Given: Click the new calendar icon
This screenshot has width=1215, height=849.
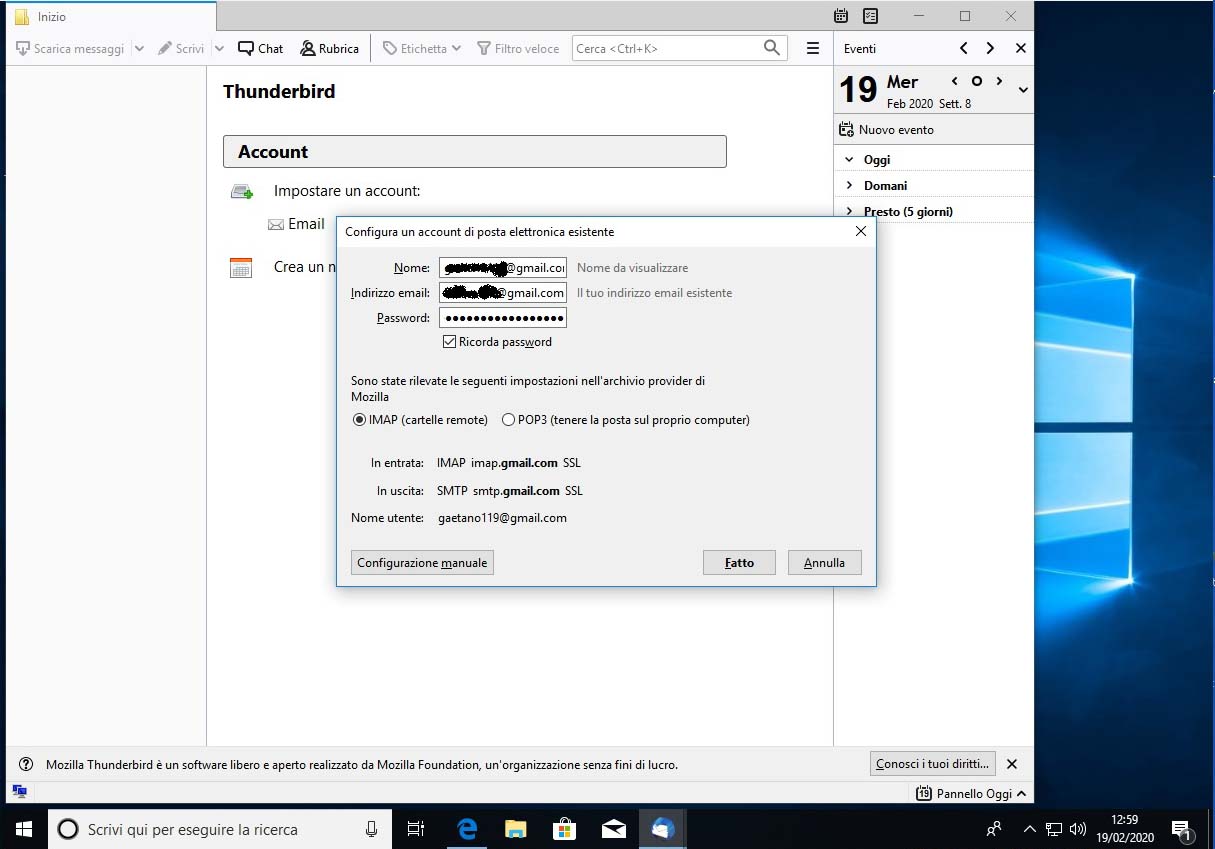Looking at the screenshot, I should [240, 267].
